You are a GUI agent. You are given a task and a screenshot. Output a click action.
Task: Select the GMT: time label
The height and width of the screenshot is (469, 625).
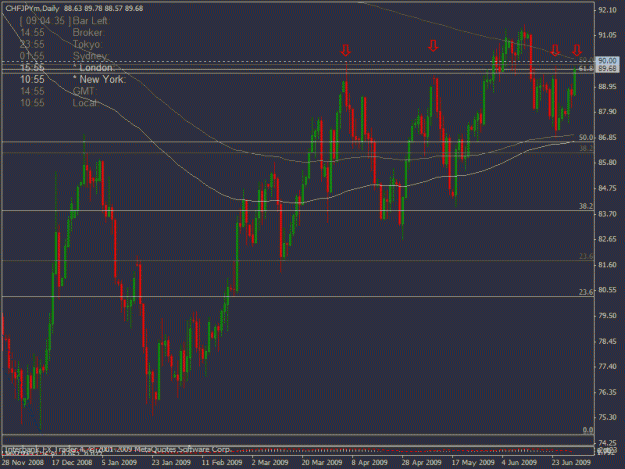tap(84, 91)
